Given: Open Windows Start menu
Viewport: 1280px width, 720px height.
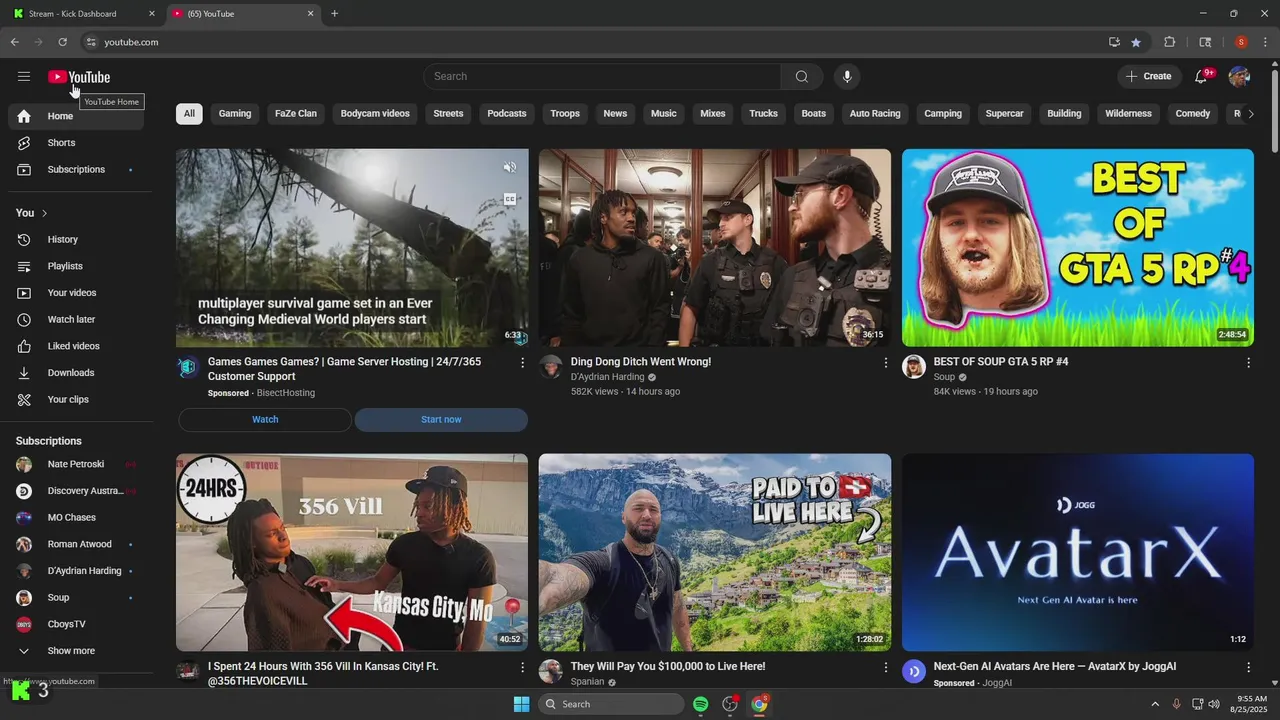Looking at the screenshot, I should click(x=521, y=704).
